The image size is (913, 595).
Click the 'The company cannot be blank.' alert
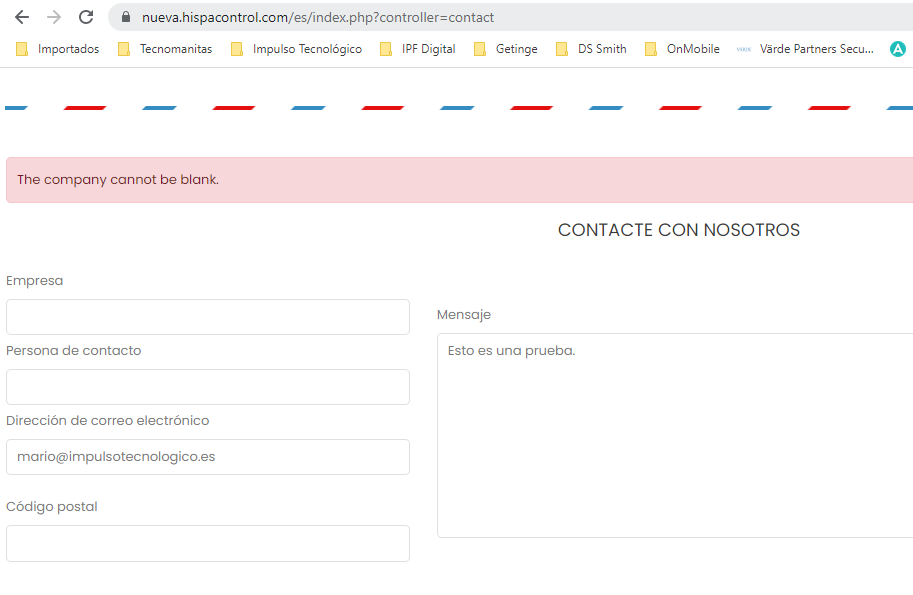click(459, 180)
